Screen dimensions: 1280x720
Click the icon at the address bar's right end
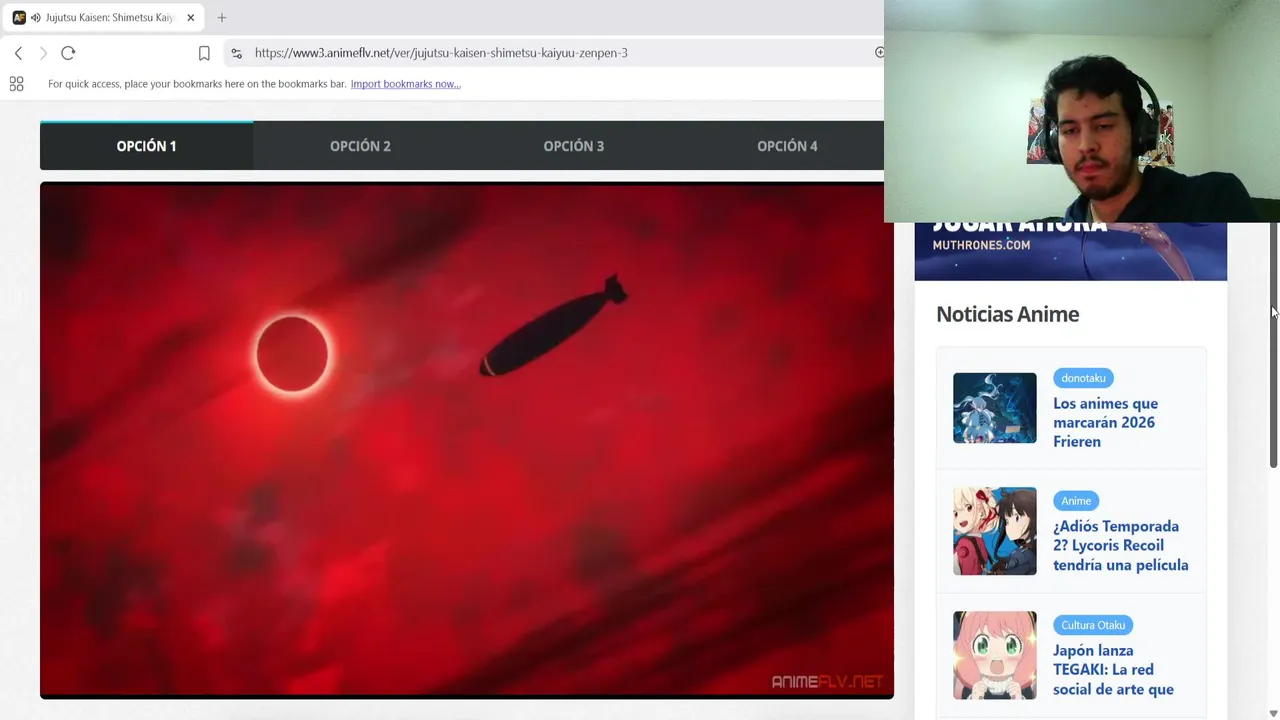point(879,52)
